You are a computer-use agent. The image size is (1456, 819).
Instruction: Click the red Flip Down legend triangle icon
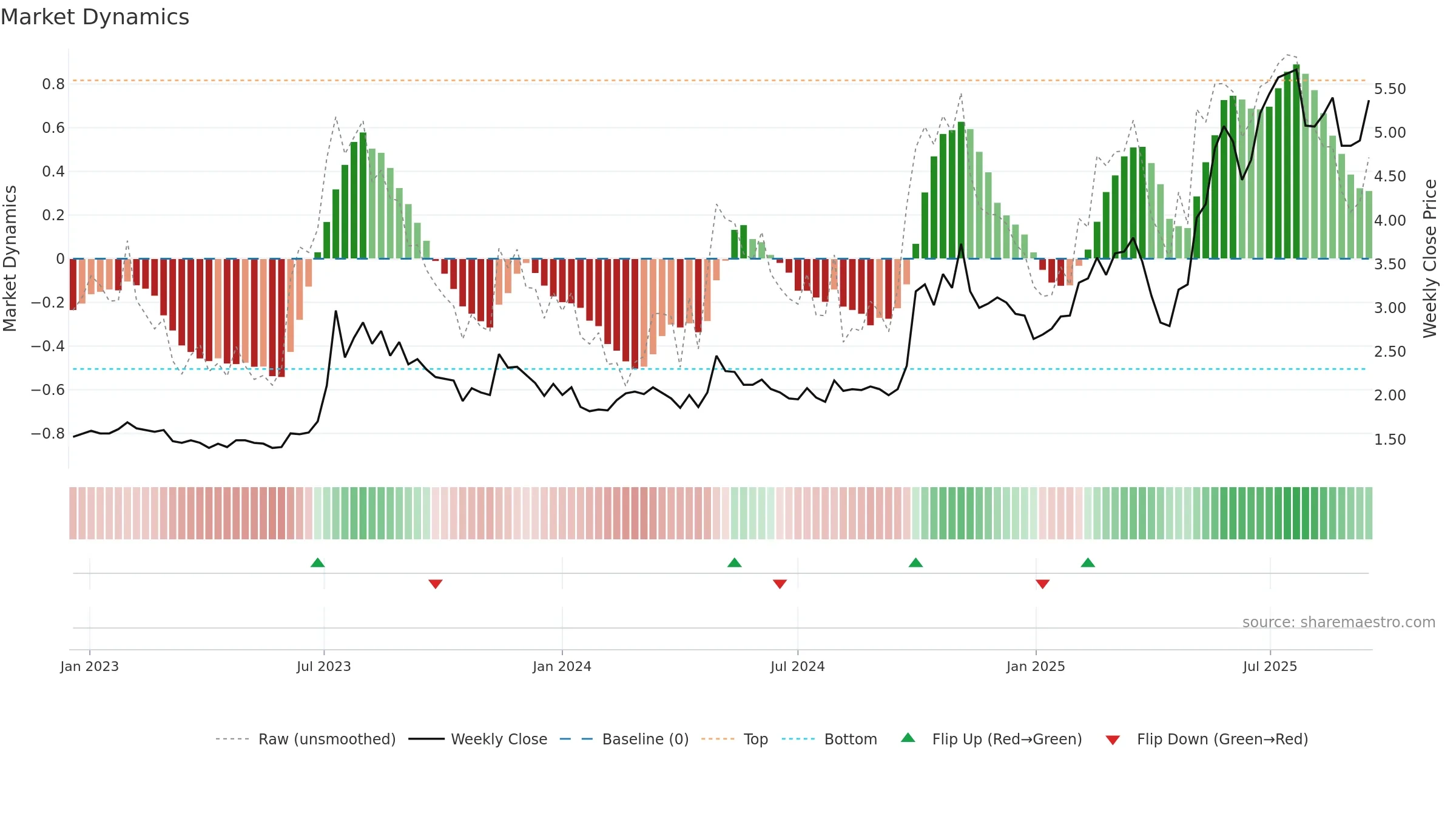(x=1113, y=740)
